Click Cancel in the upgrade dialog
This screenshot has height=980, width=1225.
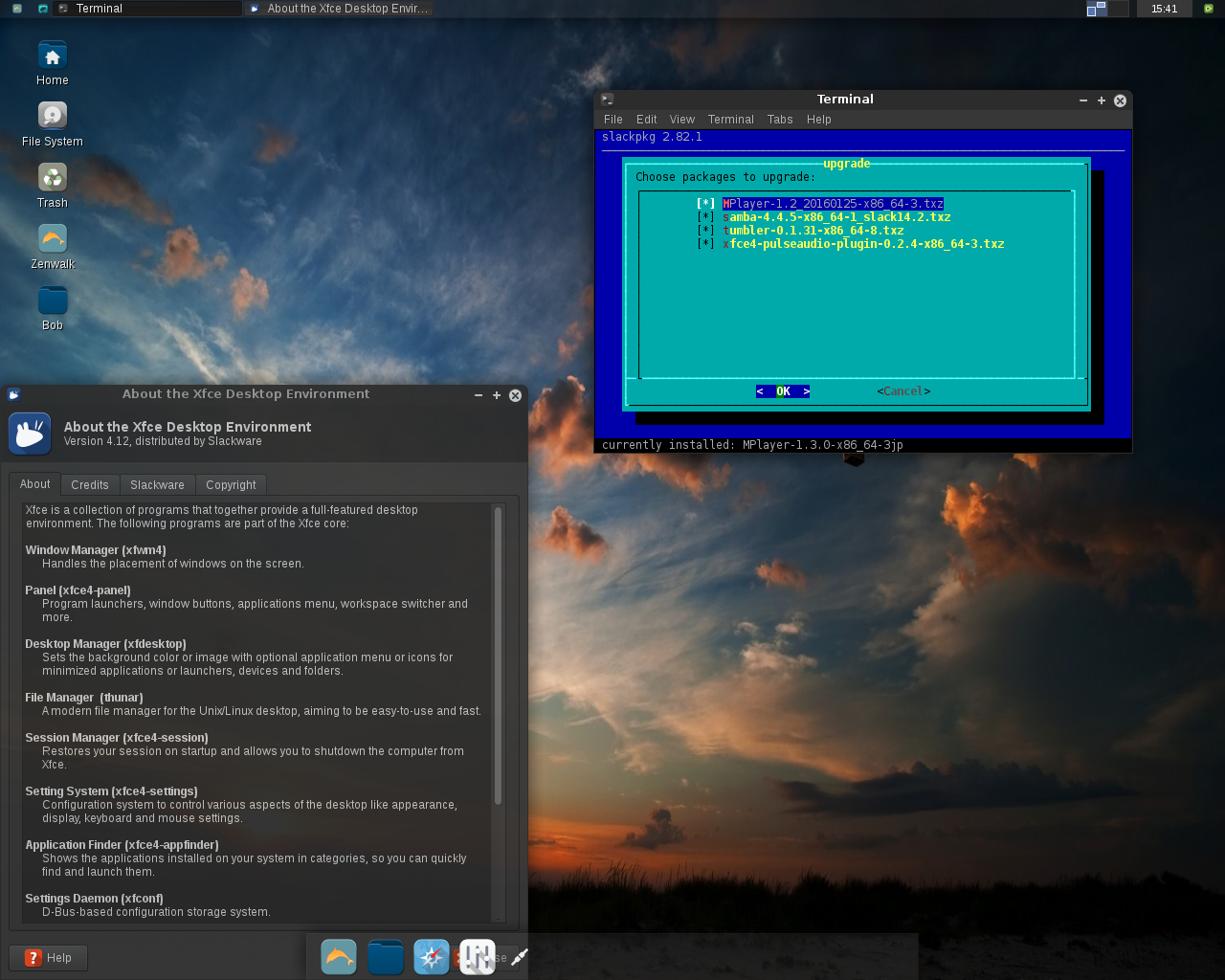point(903,391)
